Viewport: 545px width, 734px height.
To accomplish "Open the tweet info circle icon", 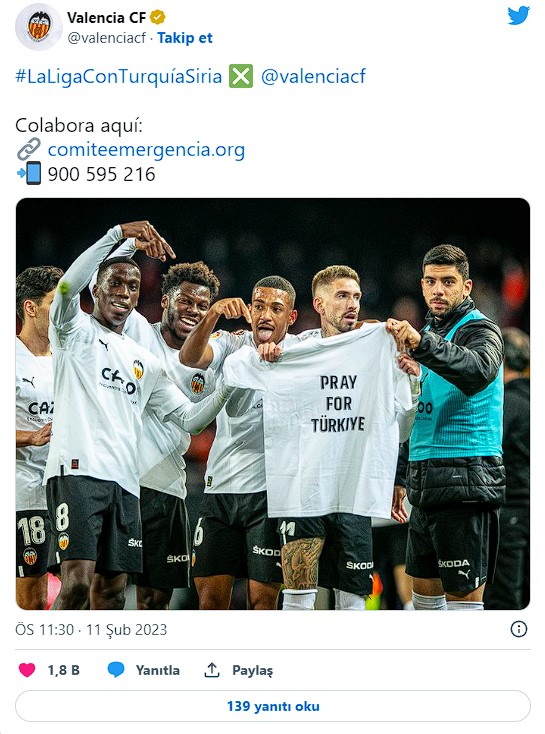I will (x=518, y=629).
